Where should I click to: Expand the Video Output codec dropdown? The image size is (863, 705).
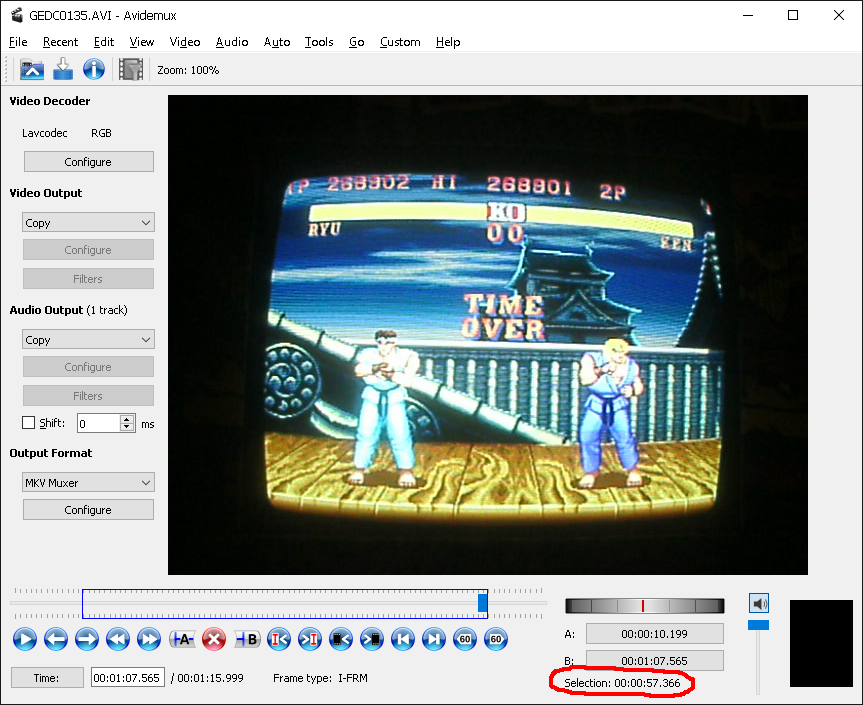(x=88, y=222)
